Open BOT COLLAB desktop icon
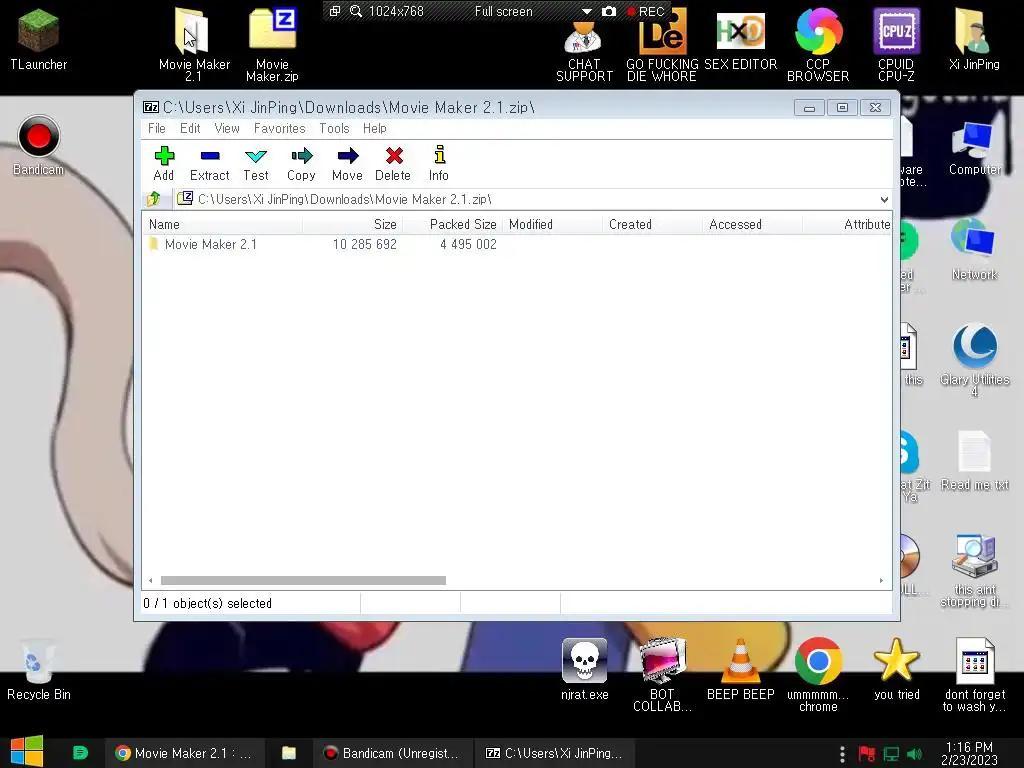 662,674
